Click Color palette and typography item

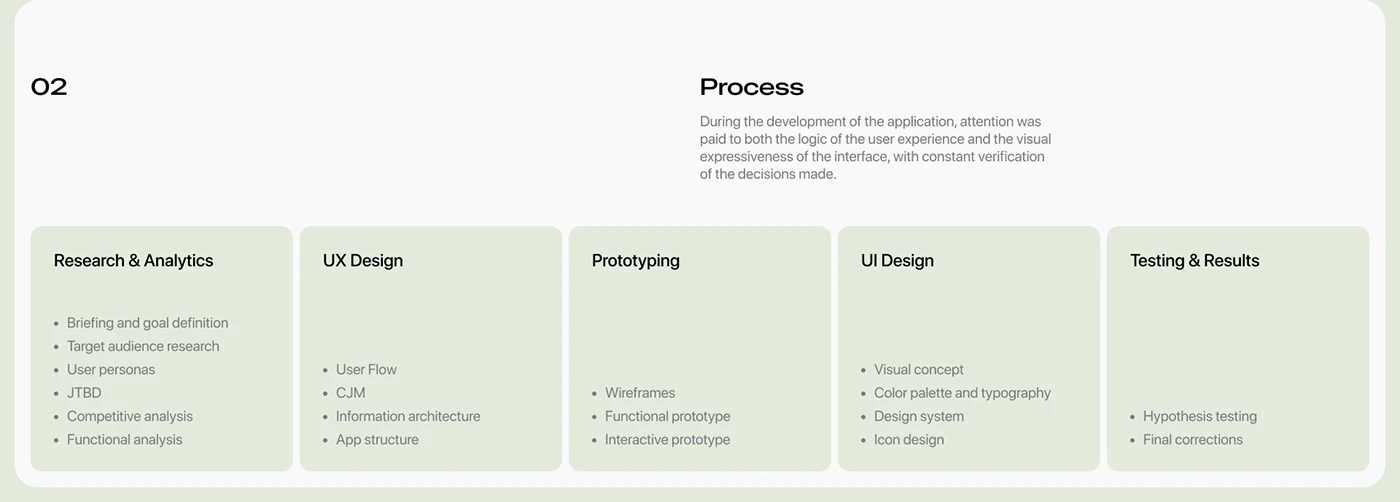(962, 393)
